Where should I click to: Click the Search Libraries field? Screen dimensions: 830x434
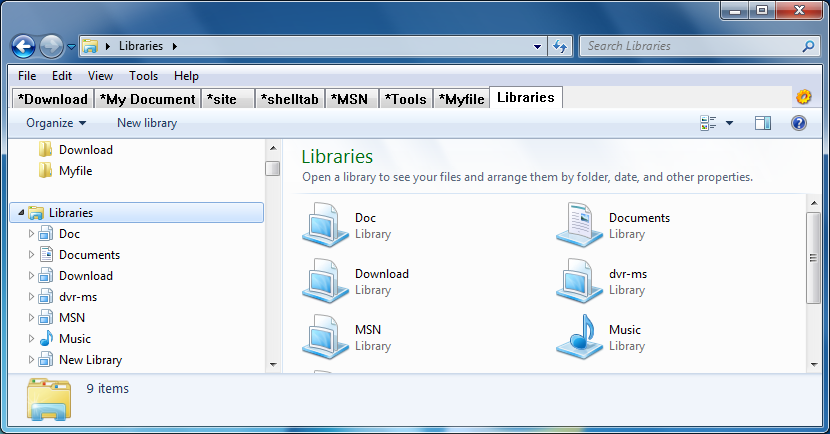[700, 46]
